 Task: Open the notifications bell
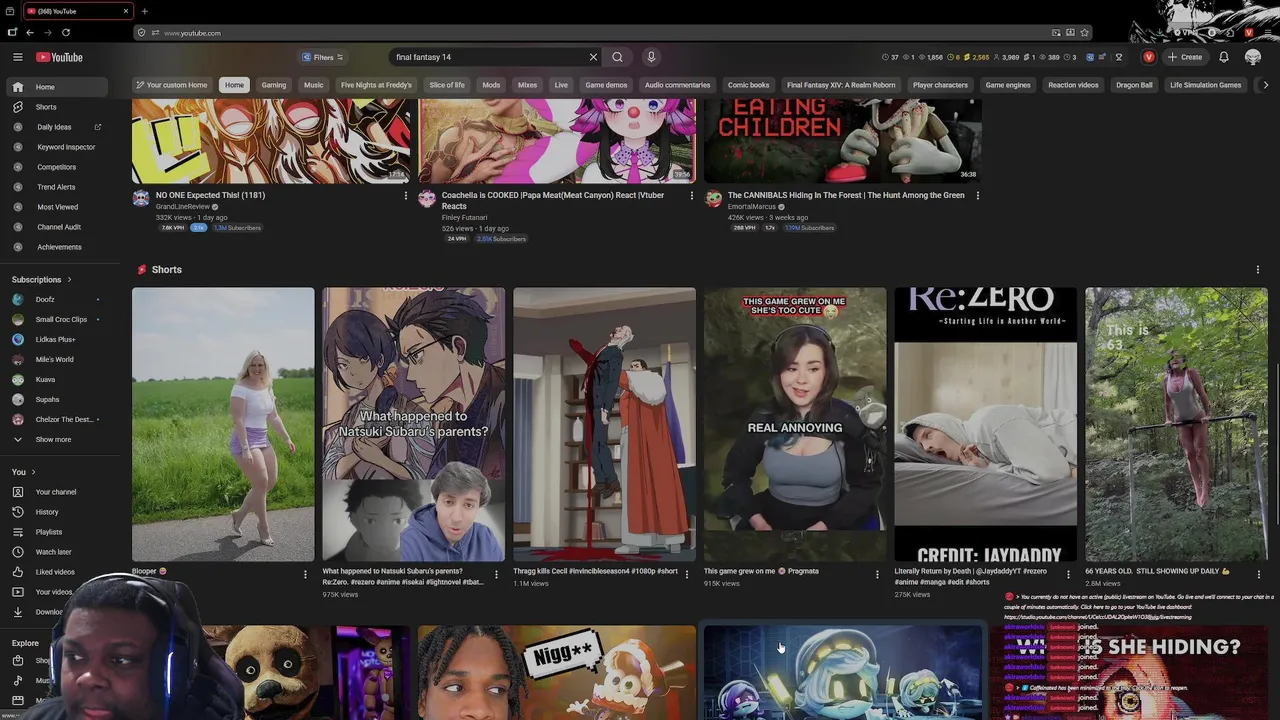[1223, 57]
